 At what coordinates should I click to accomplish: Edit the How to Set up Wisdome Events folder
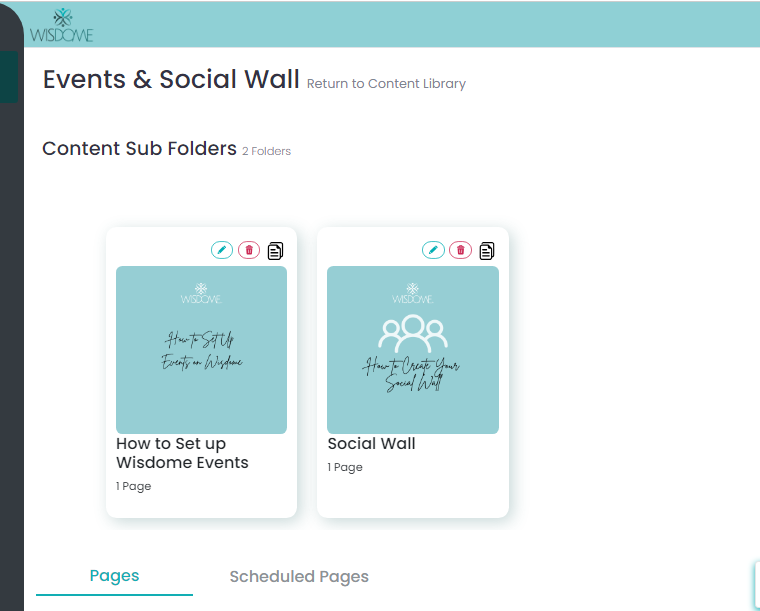point(222,250)
